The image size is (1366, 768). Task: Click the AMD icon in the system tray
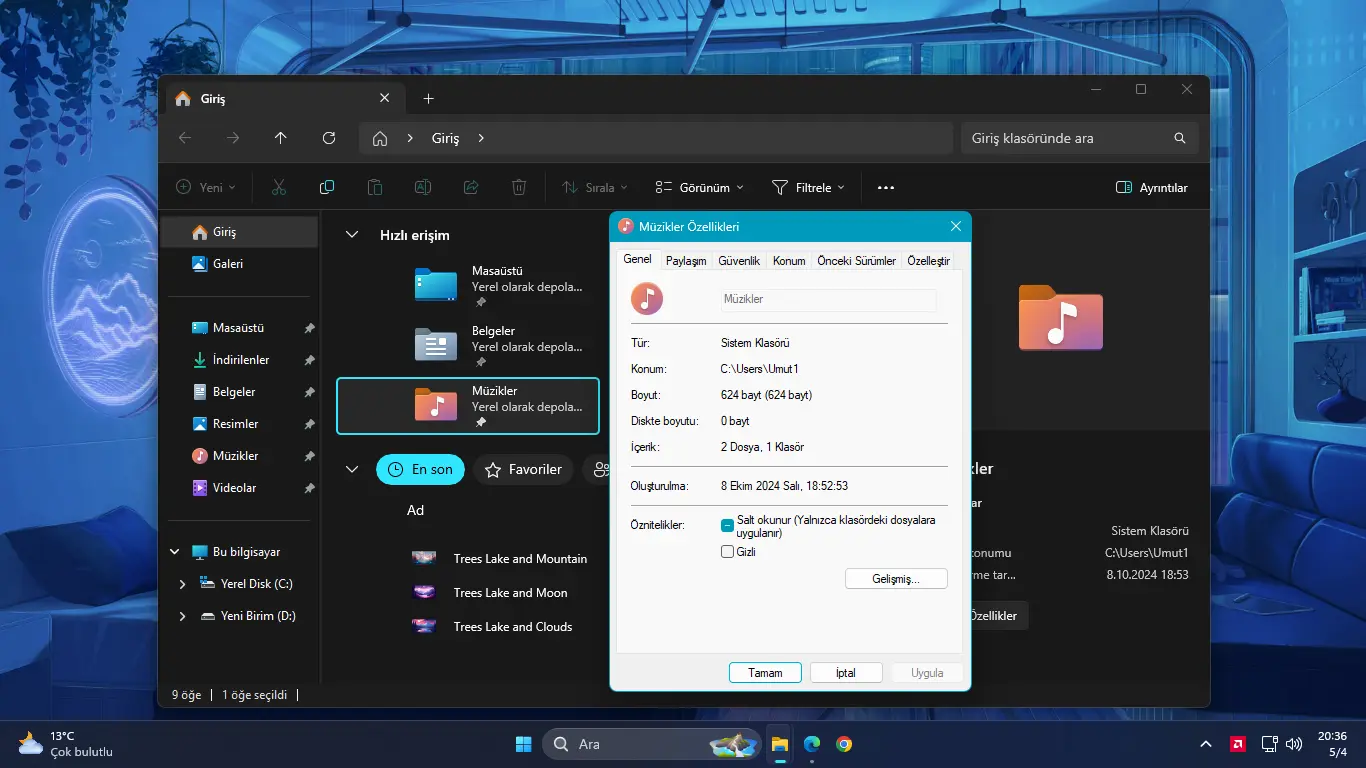click(x=1237, y=744)
